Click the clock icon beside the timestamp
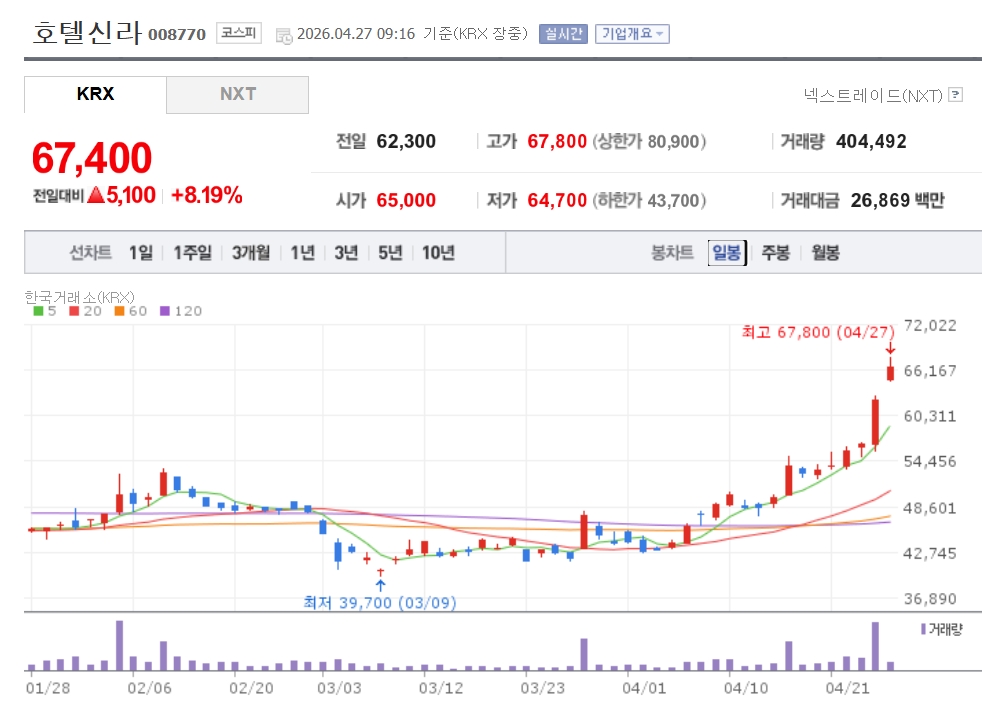Image resolution: width=982 pixels, height=713 pixels. (283, 35)
